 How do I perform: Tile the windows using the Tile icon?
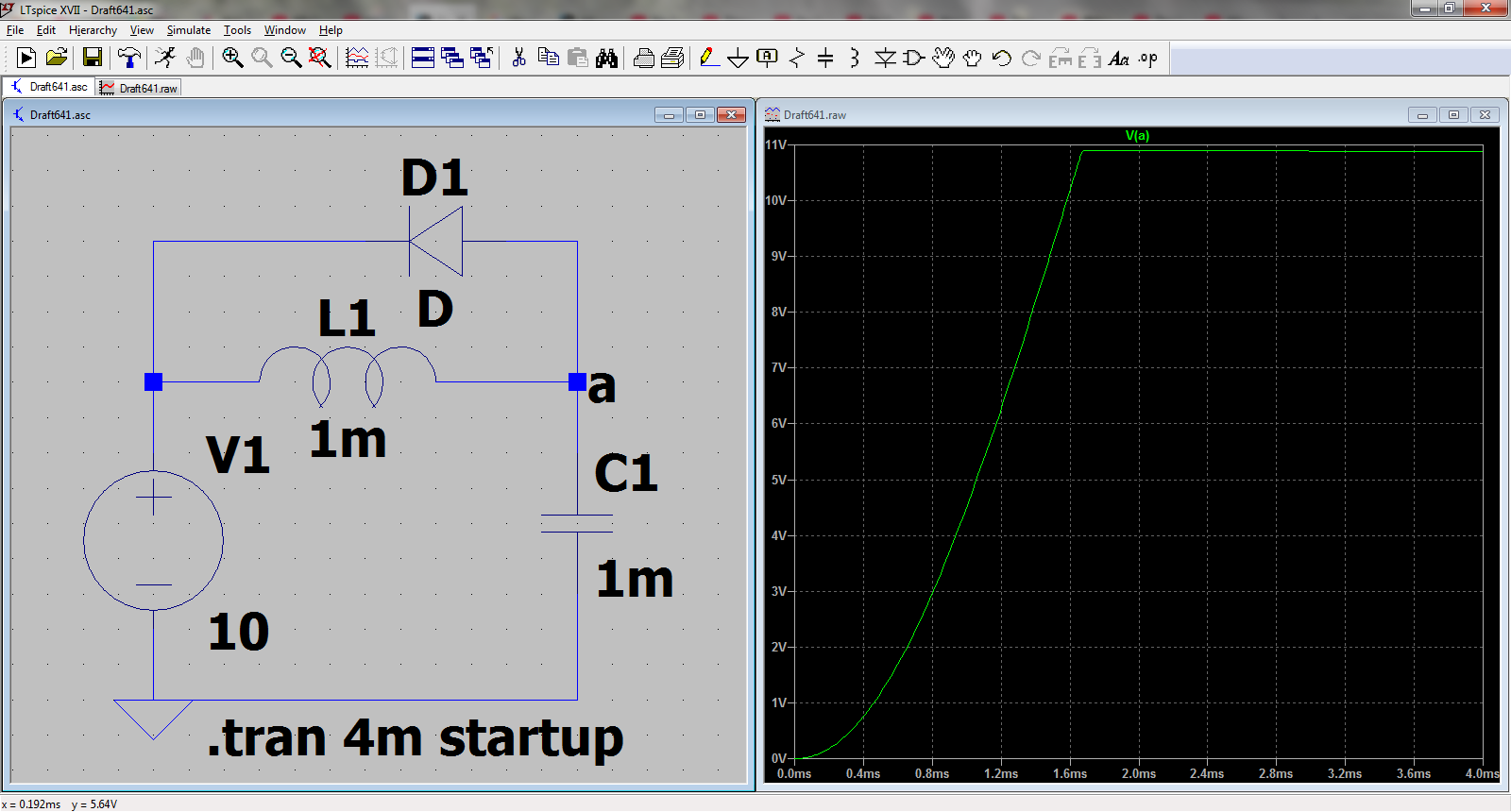(x=423, y=58)
